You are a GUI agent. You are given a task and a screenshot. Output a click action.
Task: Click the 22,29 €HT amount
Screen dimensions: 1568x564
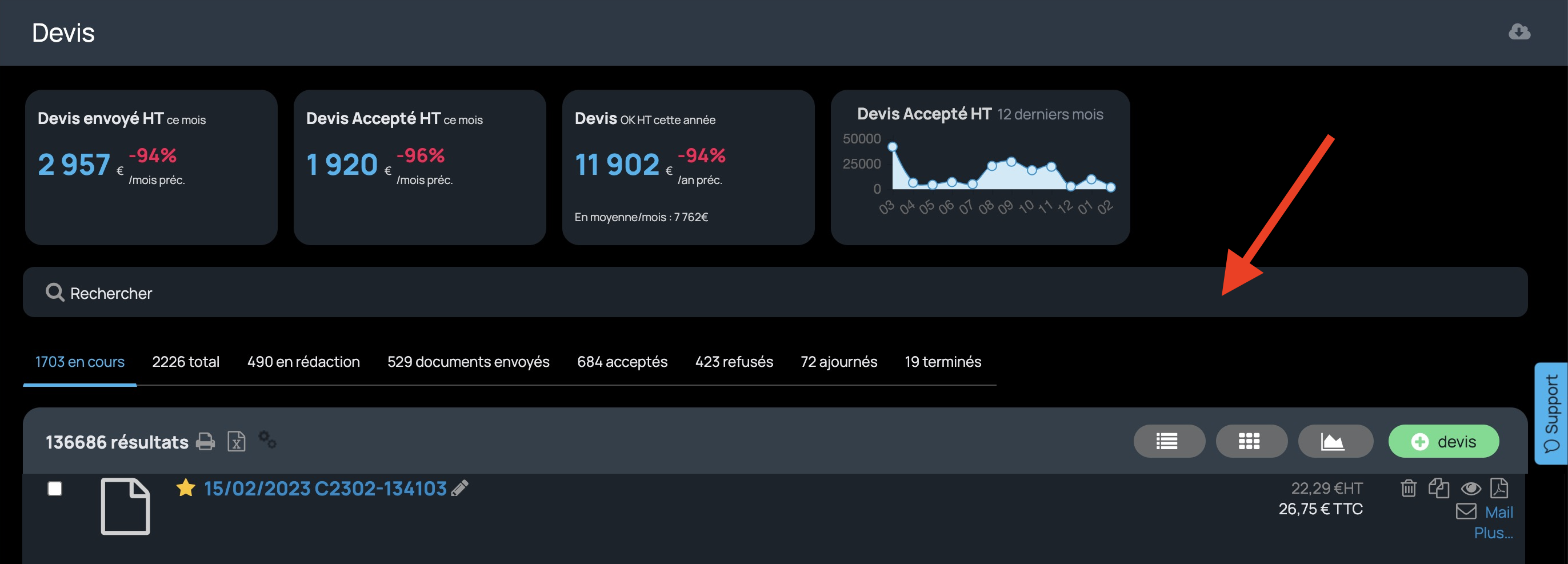click(1327, 489)
